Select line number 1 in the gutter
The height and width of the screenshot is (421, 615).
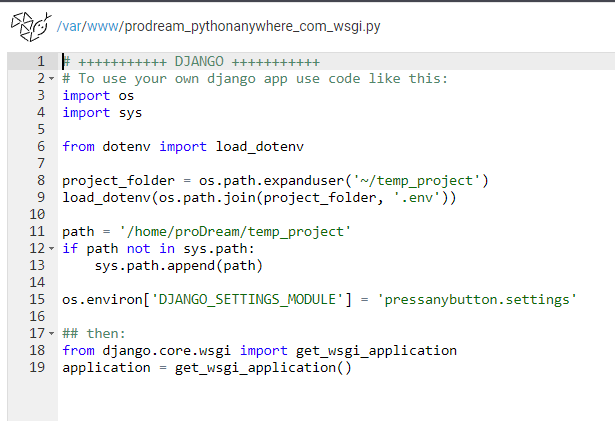pos(41,62)
